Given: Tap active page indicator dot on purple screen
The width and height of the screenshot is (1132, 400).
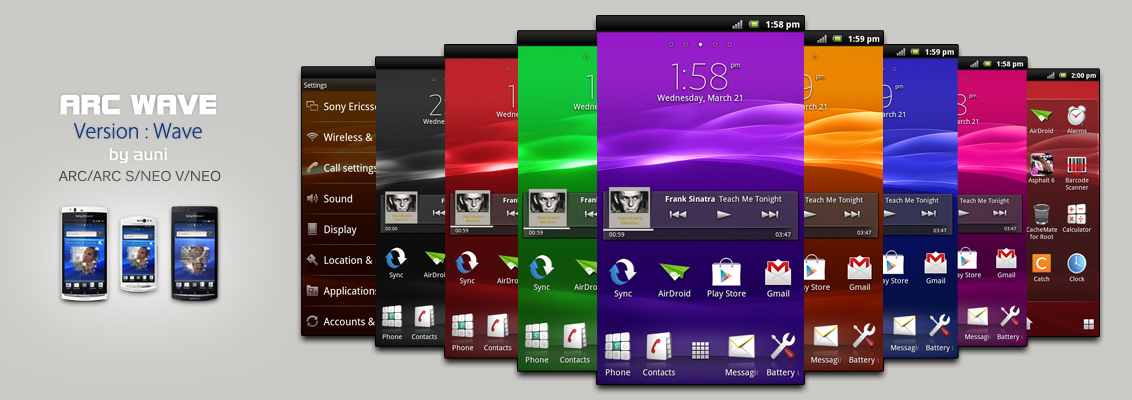Looking at the screenshot, I should (700, 44).
